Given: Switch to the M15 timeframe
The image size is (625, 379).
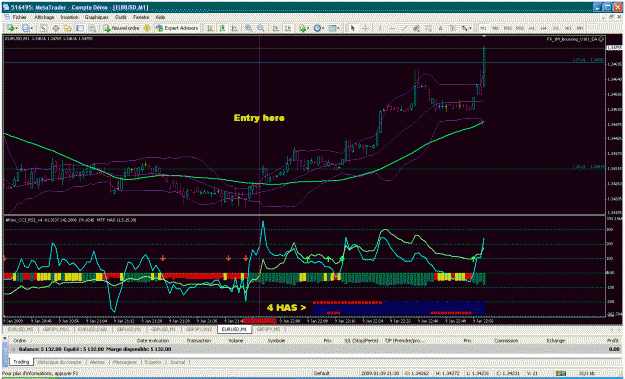Looking at the screenshot, I should [x=508, y=28].
